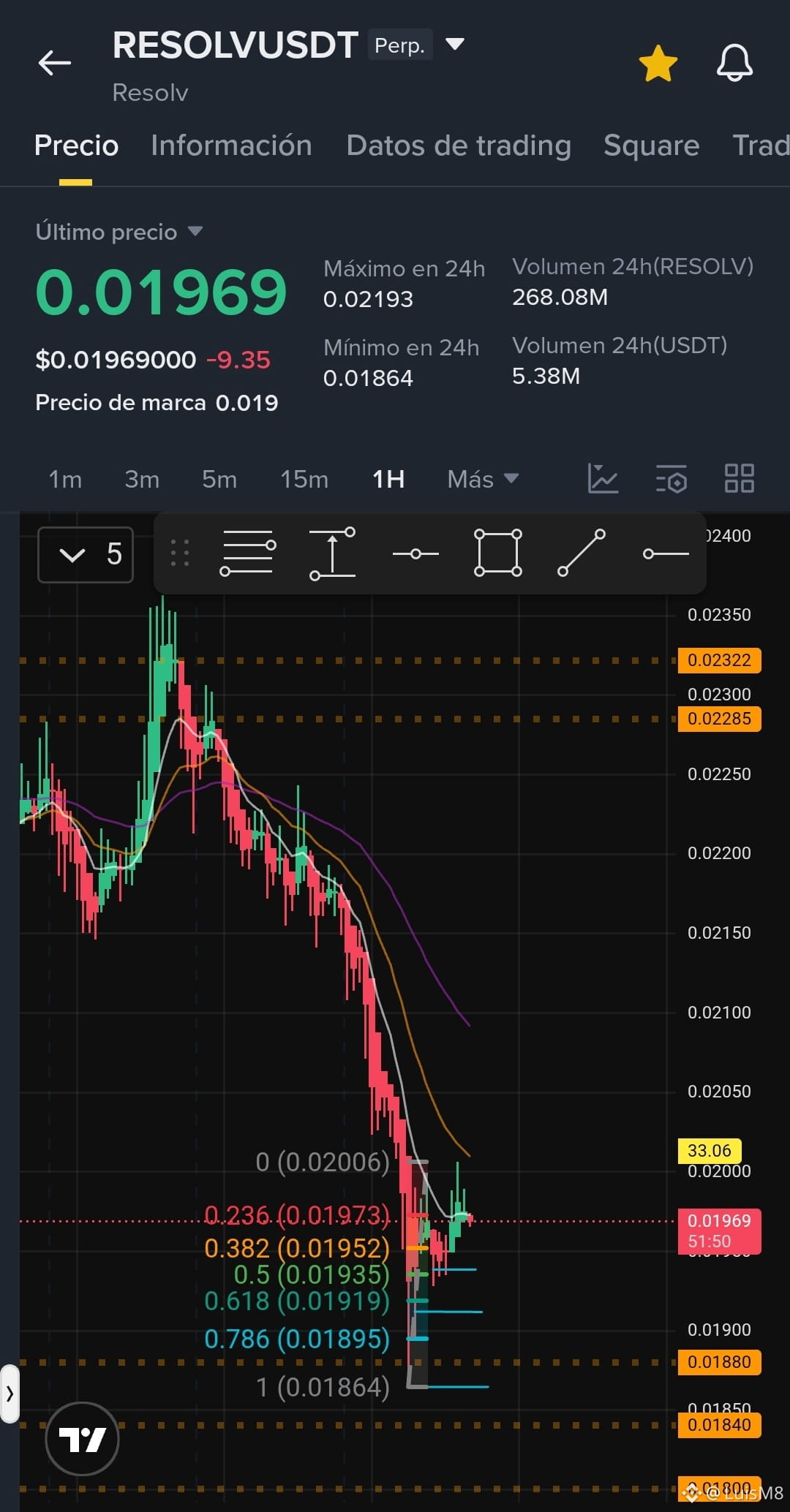
Task: Select the 3m timeframe
Action: [142, 480]
